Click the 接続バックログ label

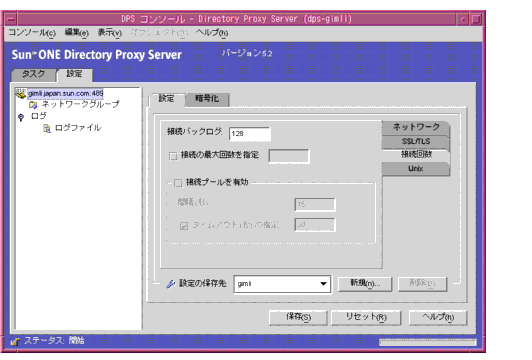click(195, 132)
